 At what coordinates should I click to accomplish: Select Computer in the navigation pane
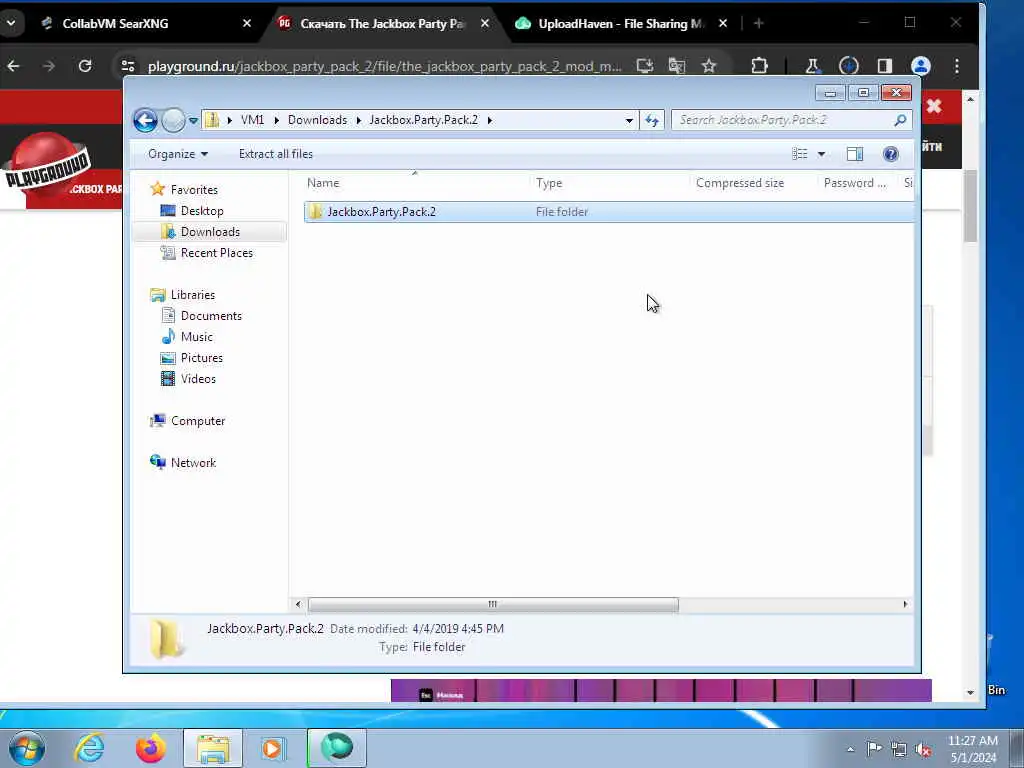click(x=198, y=421)
